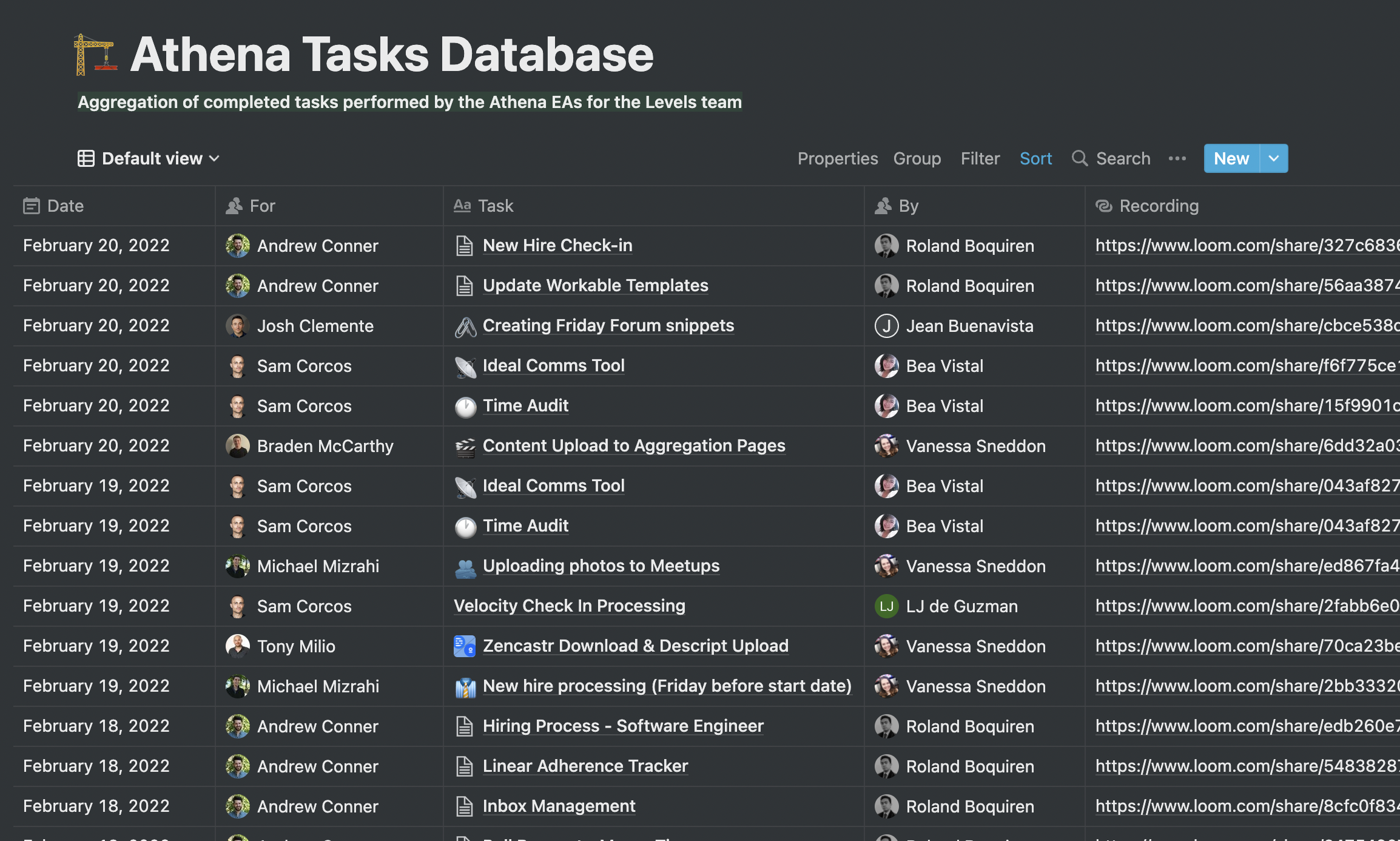Click the Properties option
The height and width of the screenshot is (841, 1400).
[838, 158]
